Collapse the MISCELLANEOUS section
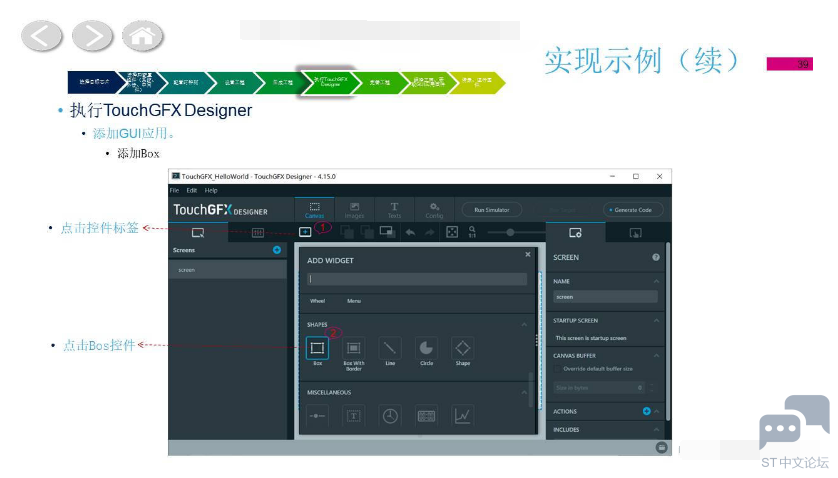 524,392
